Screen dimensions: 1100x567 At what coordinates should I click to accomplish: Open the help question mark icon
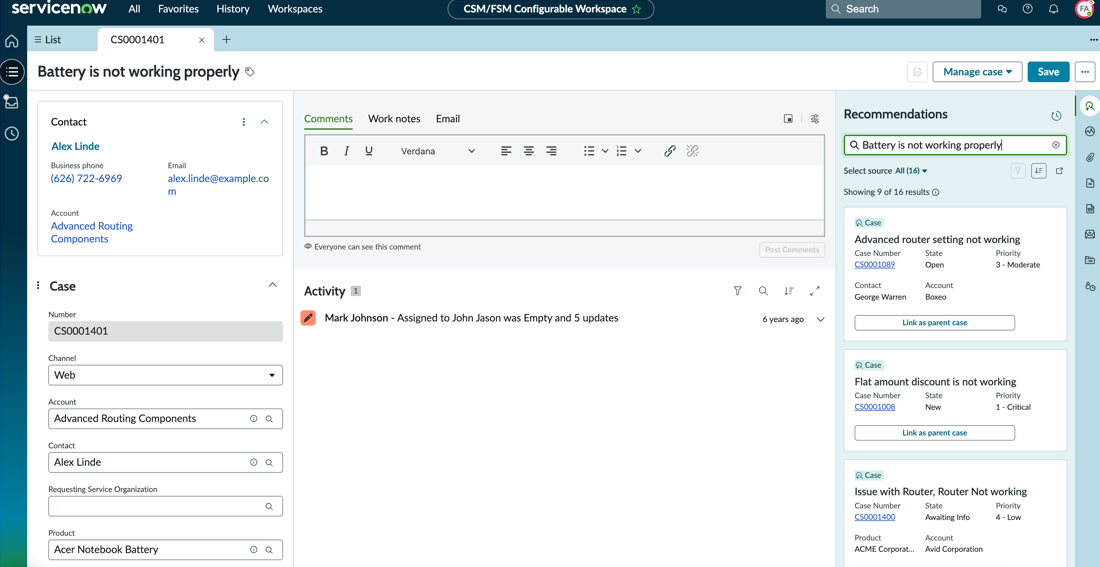pos(1028,9)
